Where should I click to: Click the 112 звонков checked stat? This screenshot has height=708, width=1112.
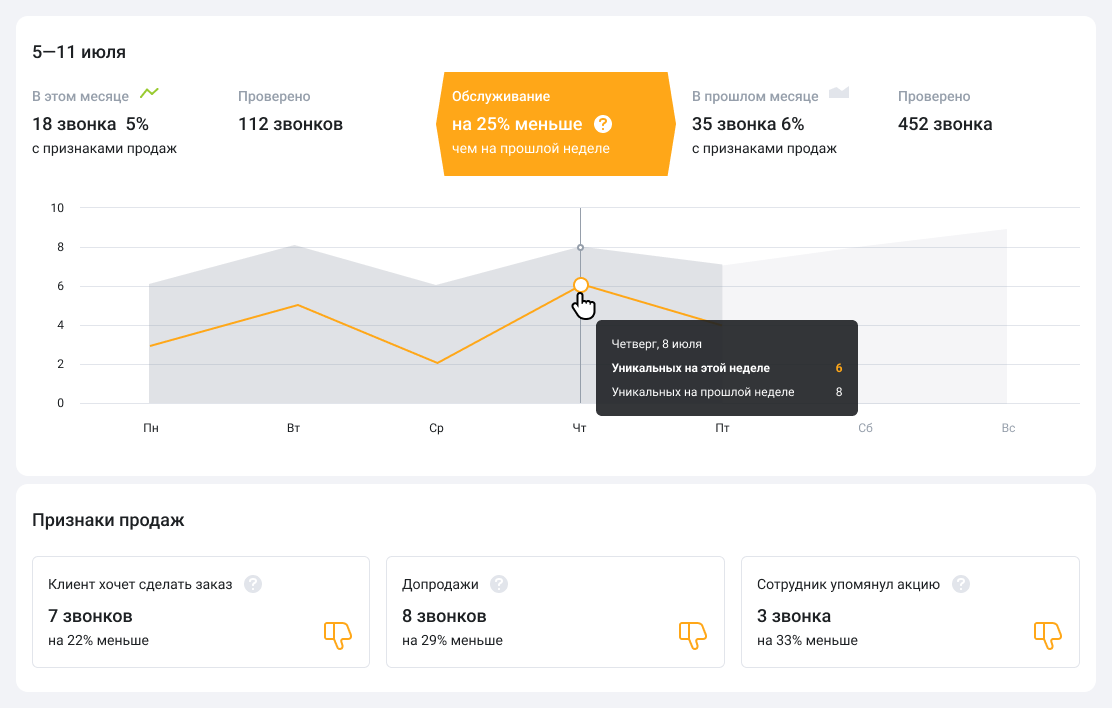[x=290, y=124]
